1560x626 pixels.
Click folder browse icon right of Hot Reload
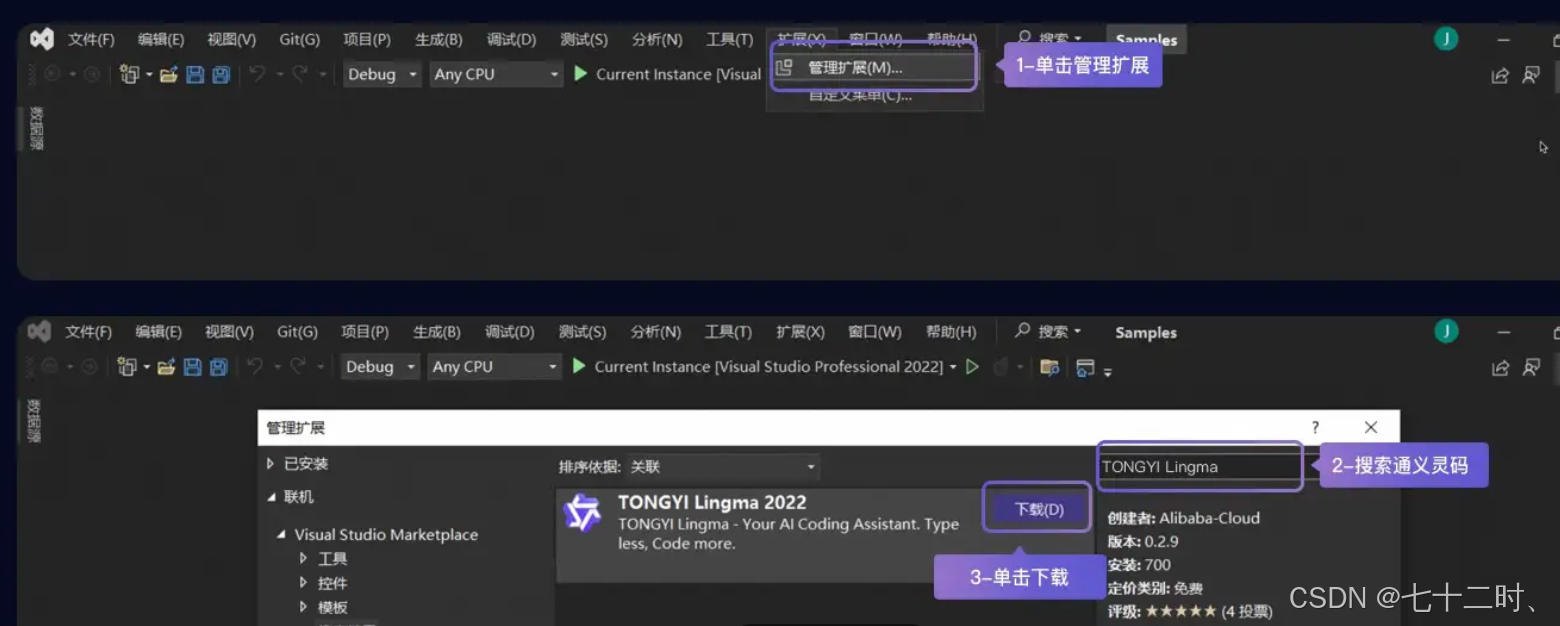[x=1049, y=367]
